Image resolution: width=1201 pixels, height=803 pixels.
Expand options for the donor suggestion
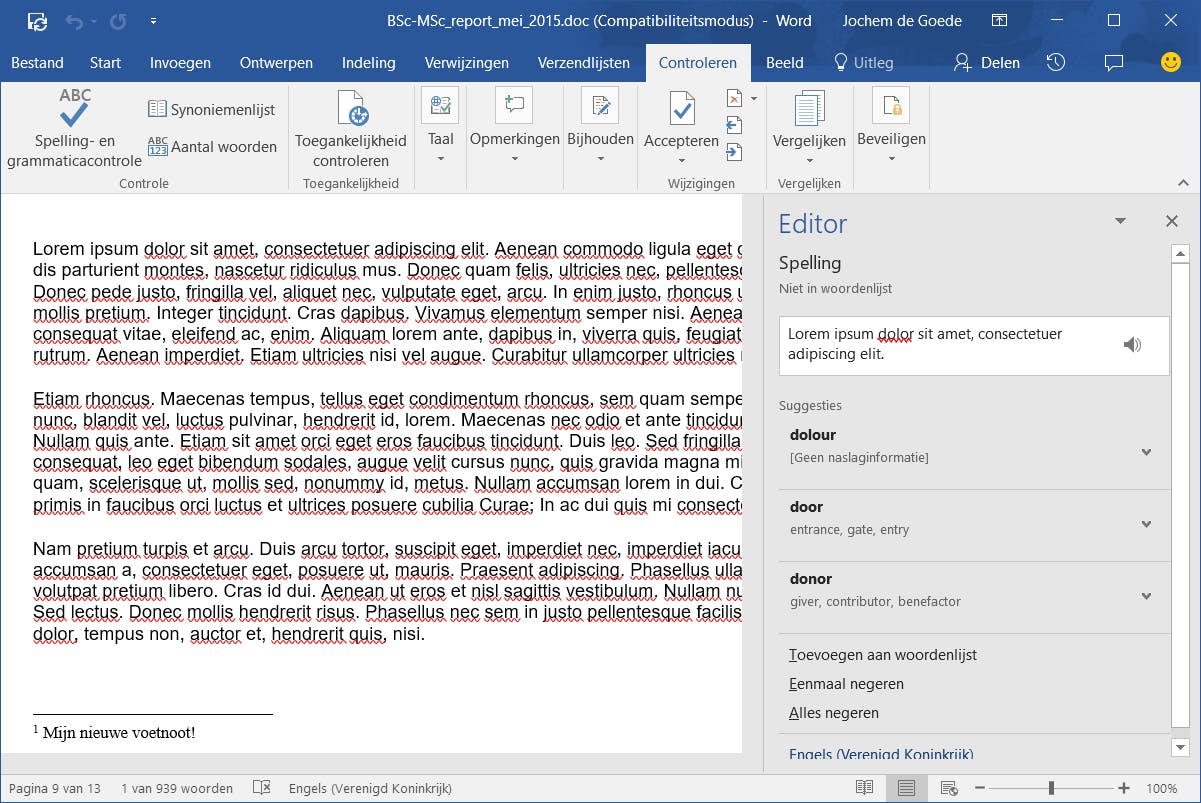(1147, 596)
